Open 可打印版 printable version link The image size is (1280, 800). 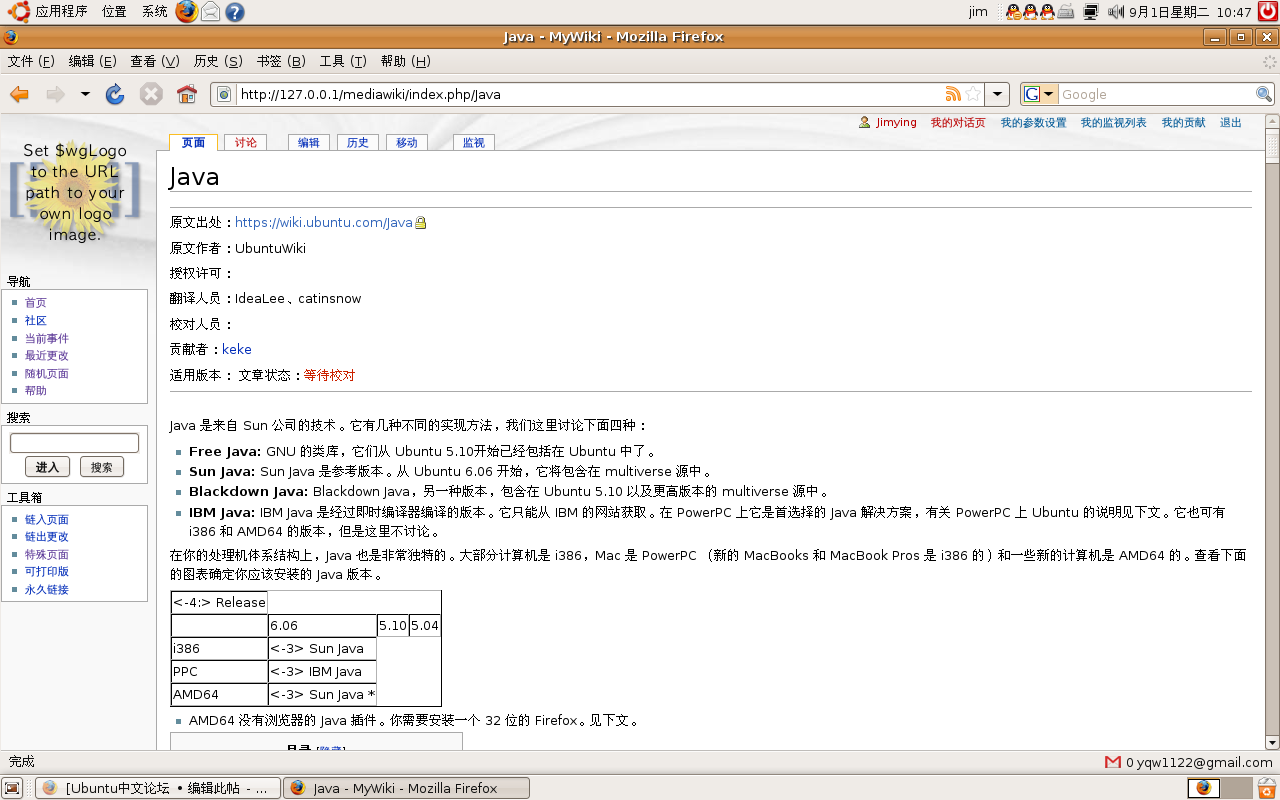tap(47, 571)
